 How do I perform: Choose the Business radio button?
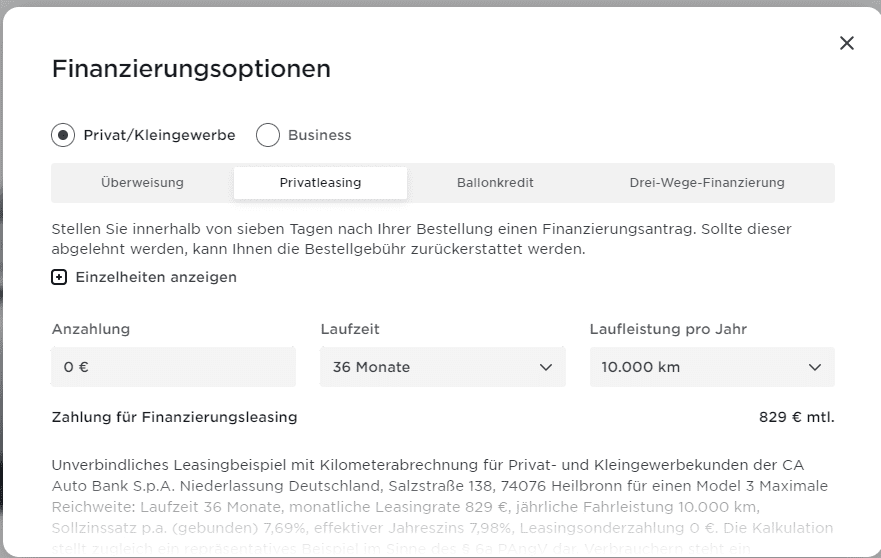(x=268, y=135)
